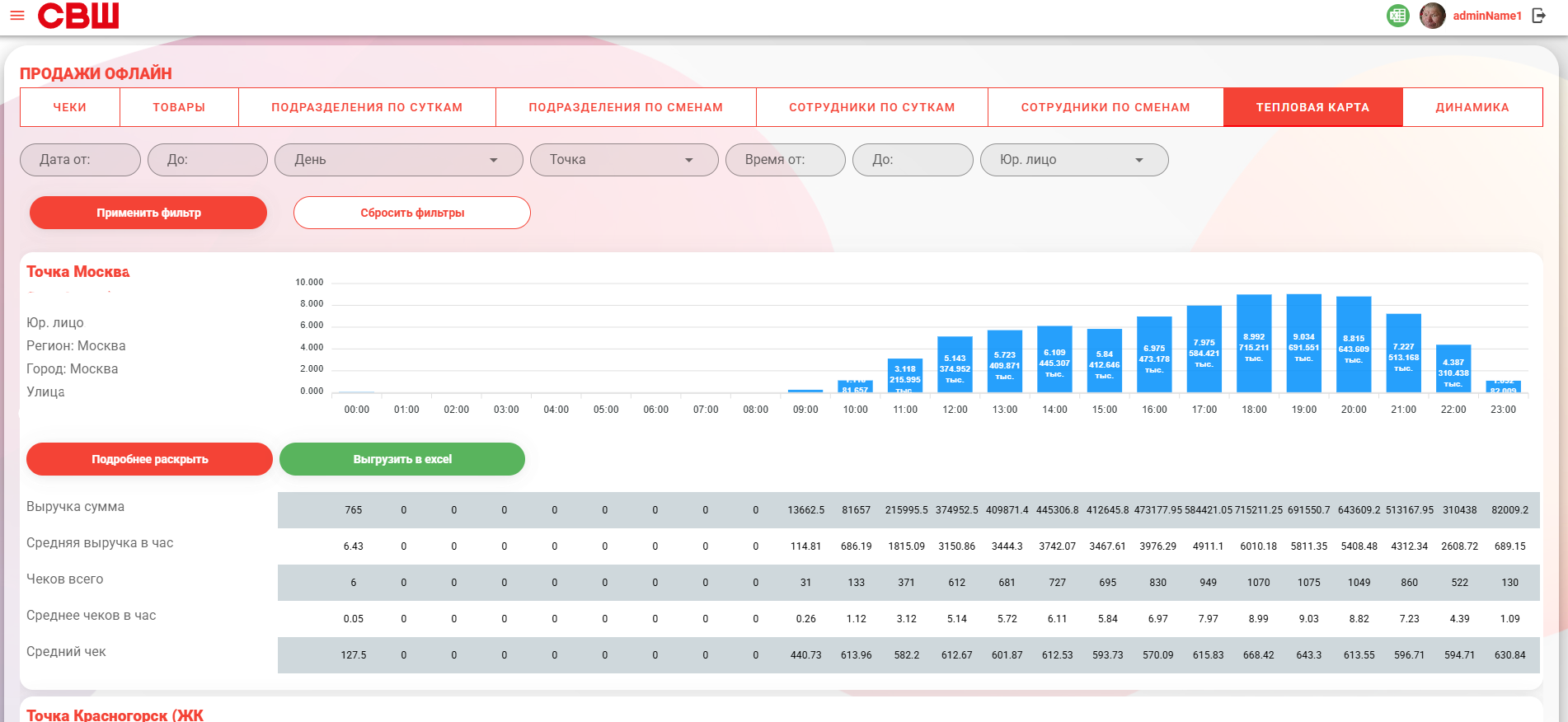Viewport: 1568px width, 722px height.
Task: Click the receipts count cell 1075
Action: click(x=1309, y=583)
